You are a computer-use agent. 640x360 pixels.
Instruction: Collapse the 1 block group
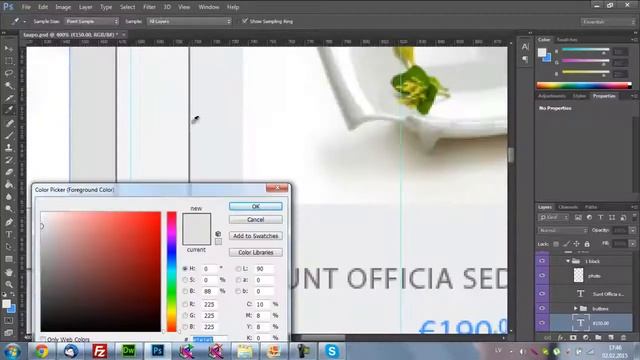568,261
